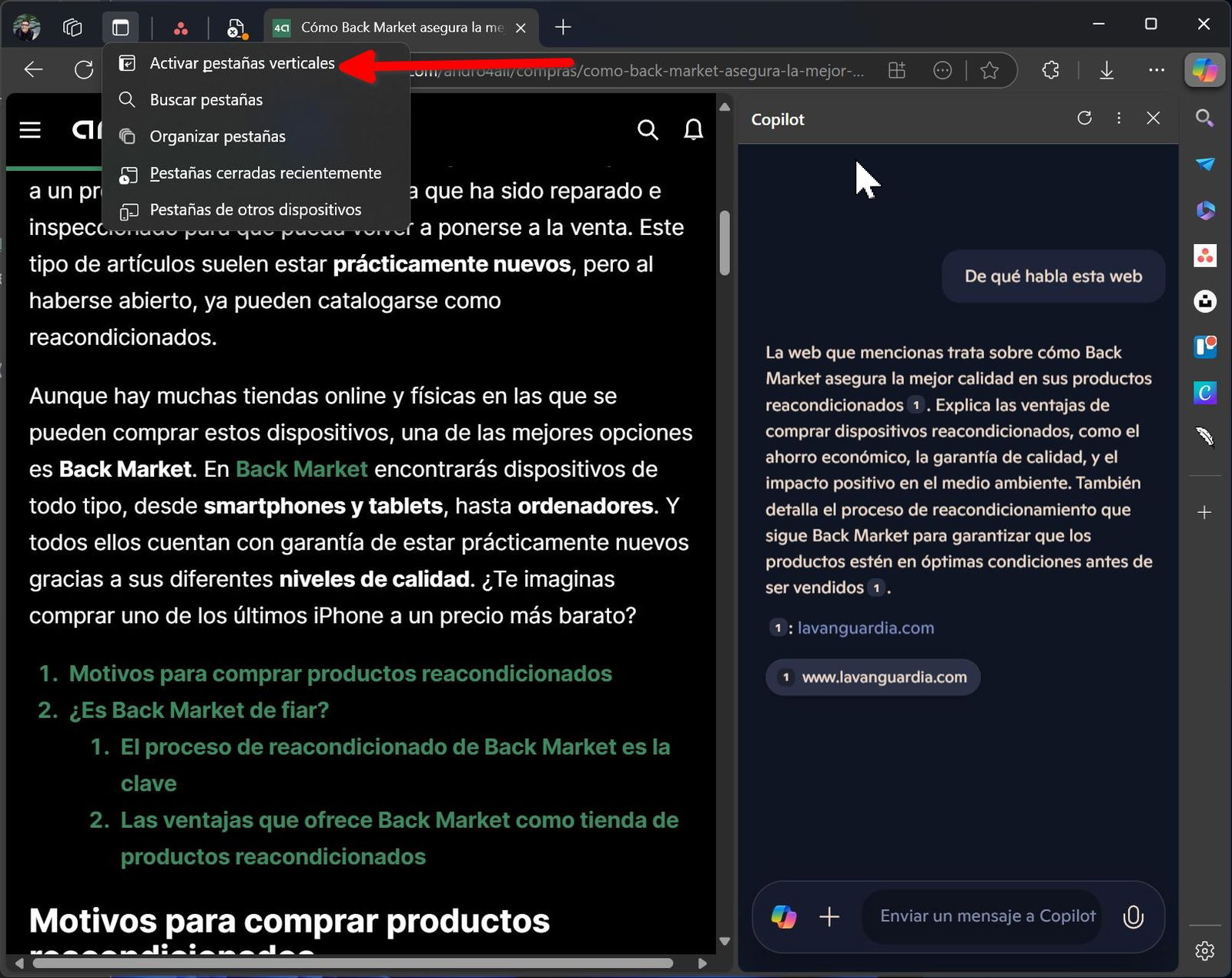
Task: Open sidebar settings gear
Action: 1205,951
